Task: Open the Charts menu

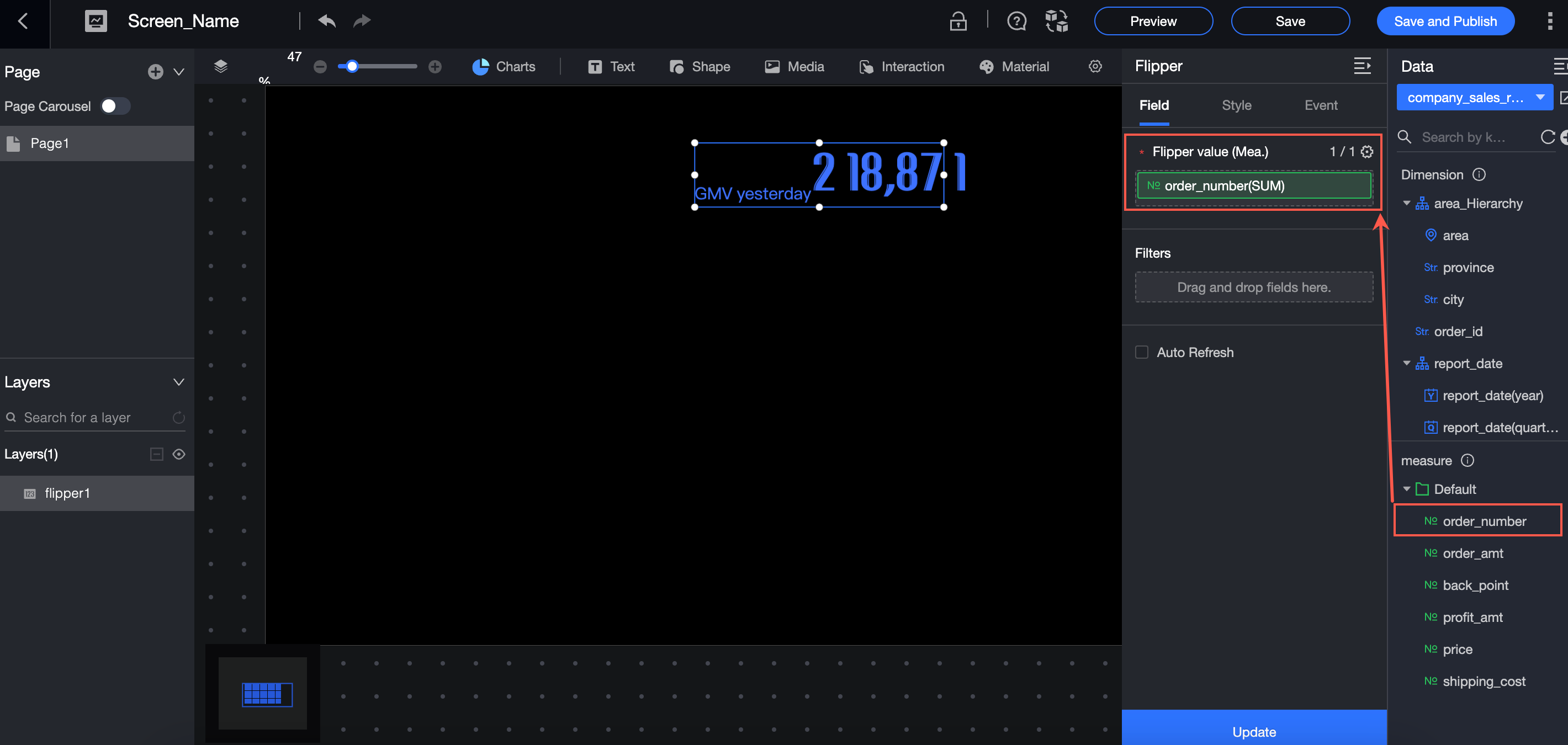Action: (504, 66)
